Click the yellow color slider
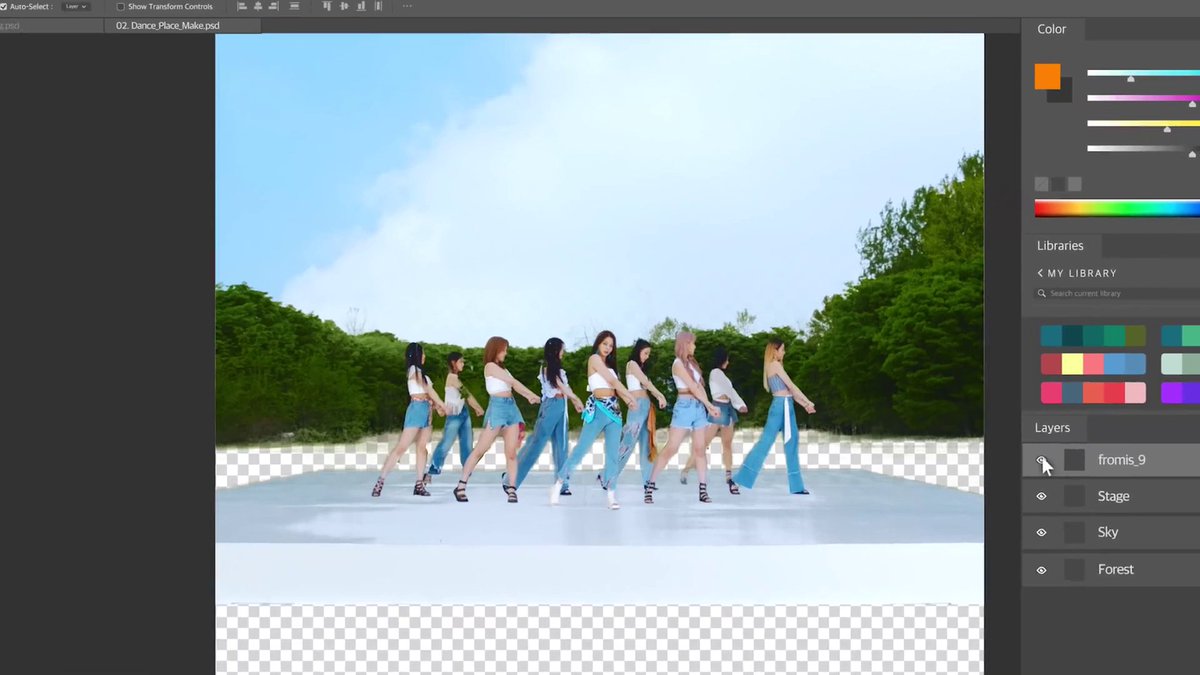The image size is (1200, 675). pyautogui.click(x=1143, y=124)
